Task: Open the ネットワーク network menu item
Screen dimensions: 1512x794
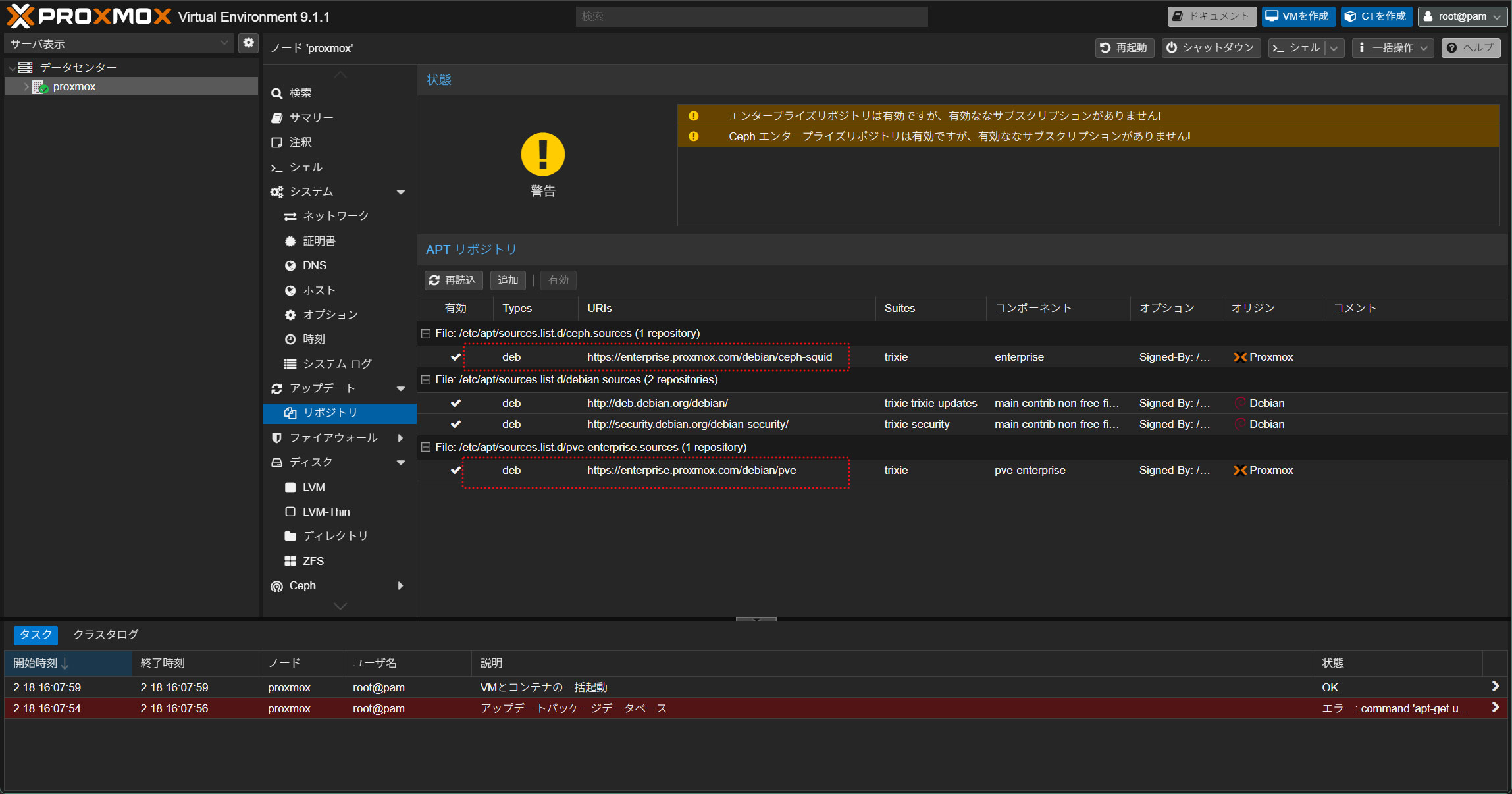Action: (x=335, y=216)
